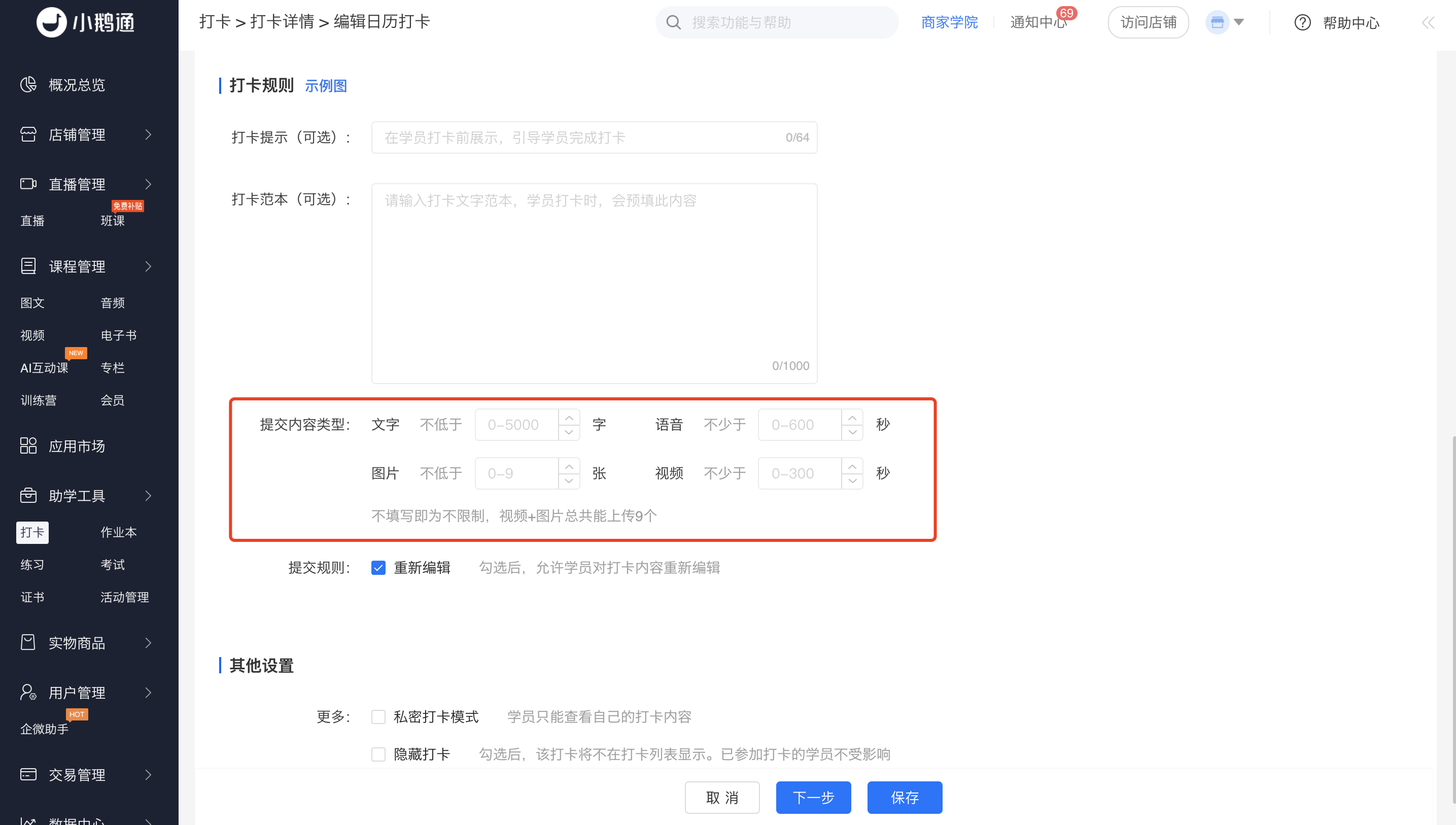Expand 交易管理 submenu arrow
1456x825 pixels.
pos(149,774)
